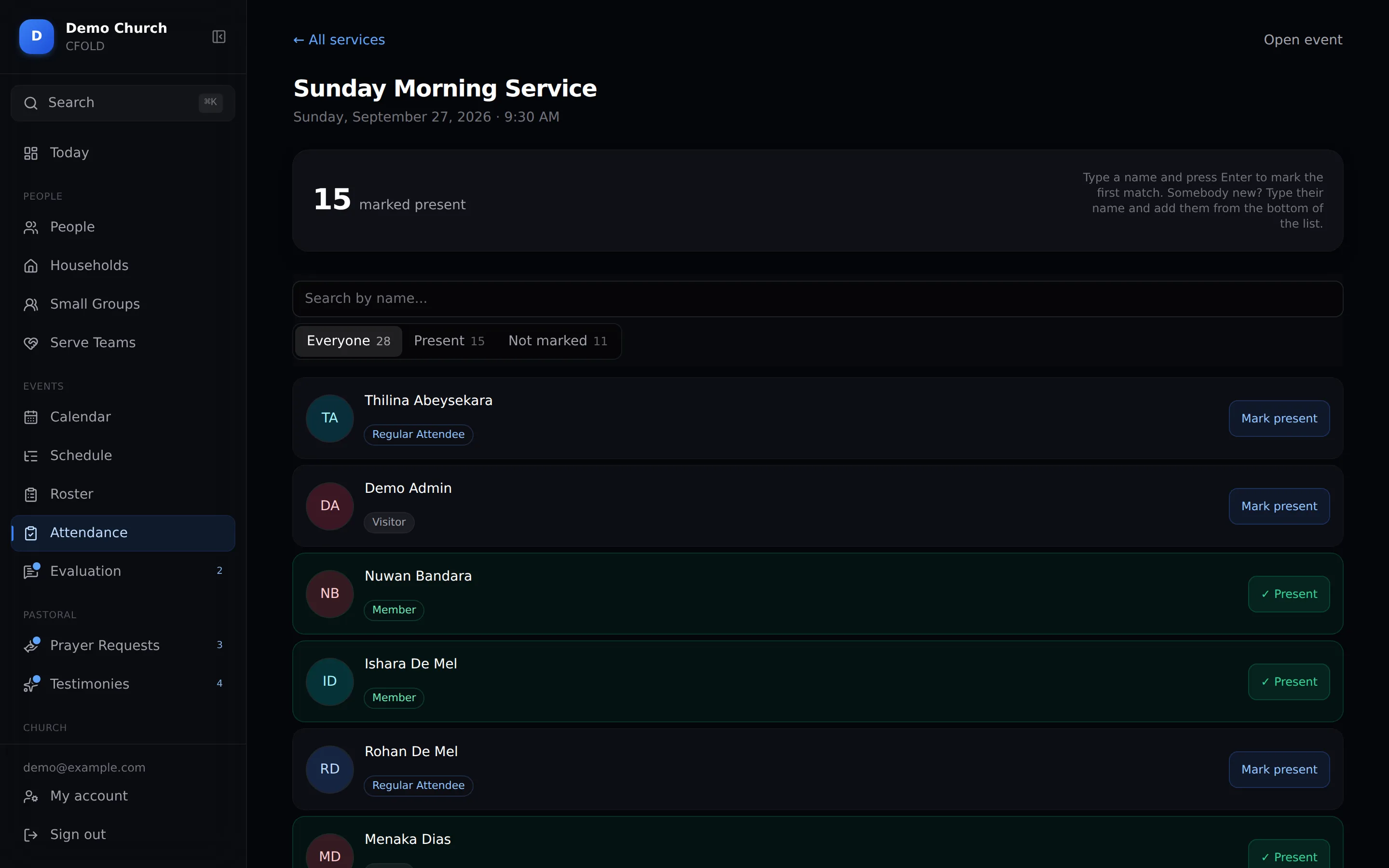This screenshot has height=868, width=1389.
Task: Click the NB avatar for Nuwan Bandara
Action: [x=329, y=594]
